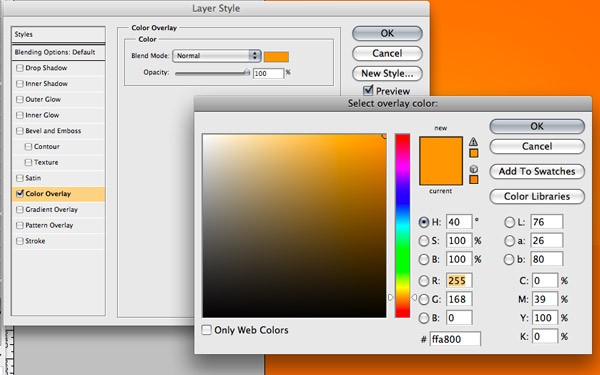The width and height of the screenshot is (600, 375).
Task: Select the web-safe color swatch below the cube
Action: coord(474,179)
